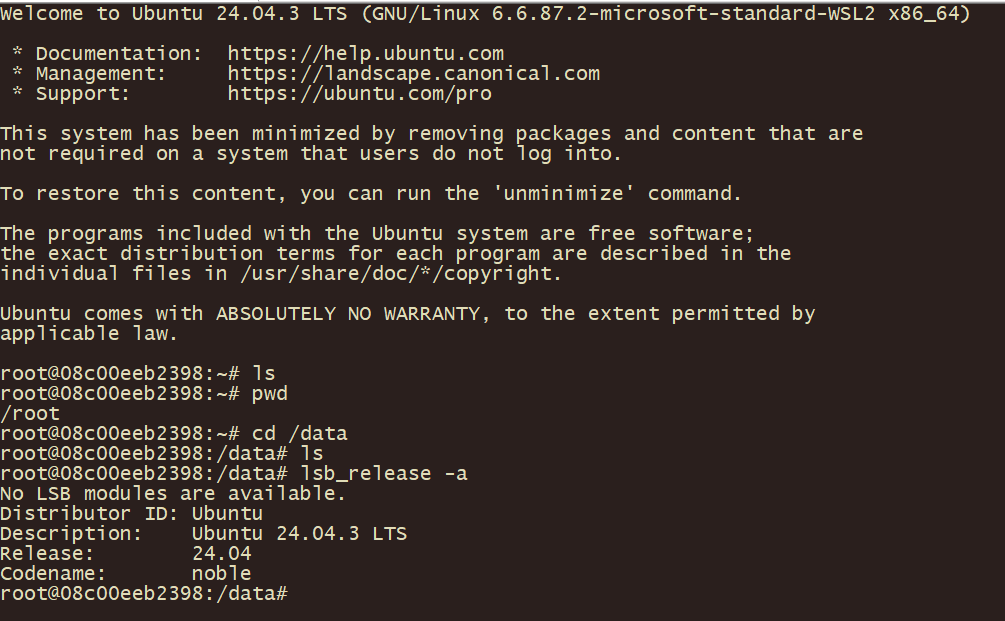The image size is (1005, 621).
Task: Open the help.ubuntu.com documentation link
Action: [365, 54]
